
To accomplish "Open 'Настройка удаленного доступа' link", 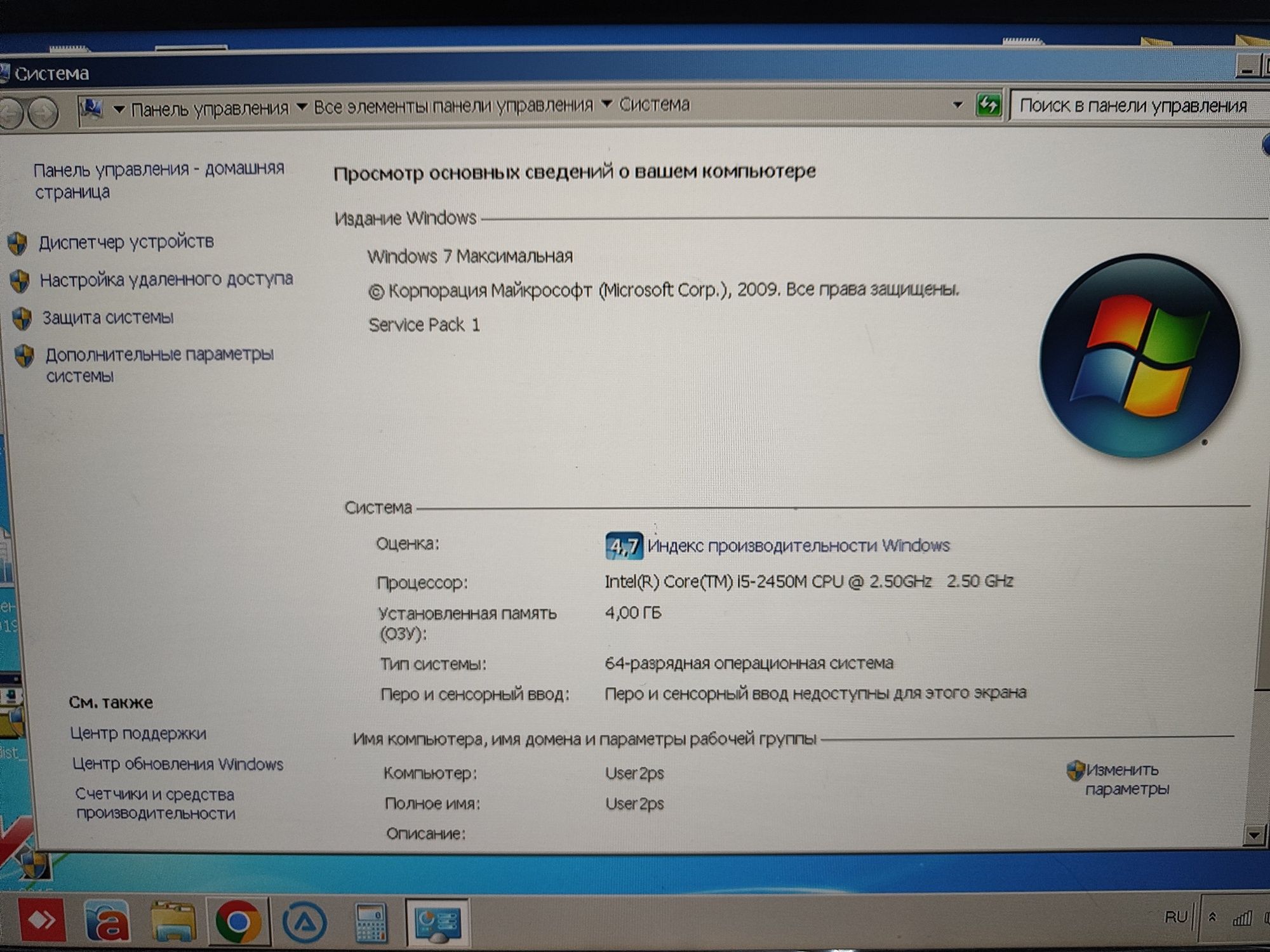I will (x=166, y=279).
